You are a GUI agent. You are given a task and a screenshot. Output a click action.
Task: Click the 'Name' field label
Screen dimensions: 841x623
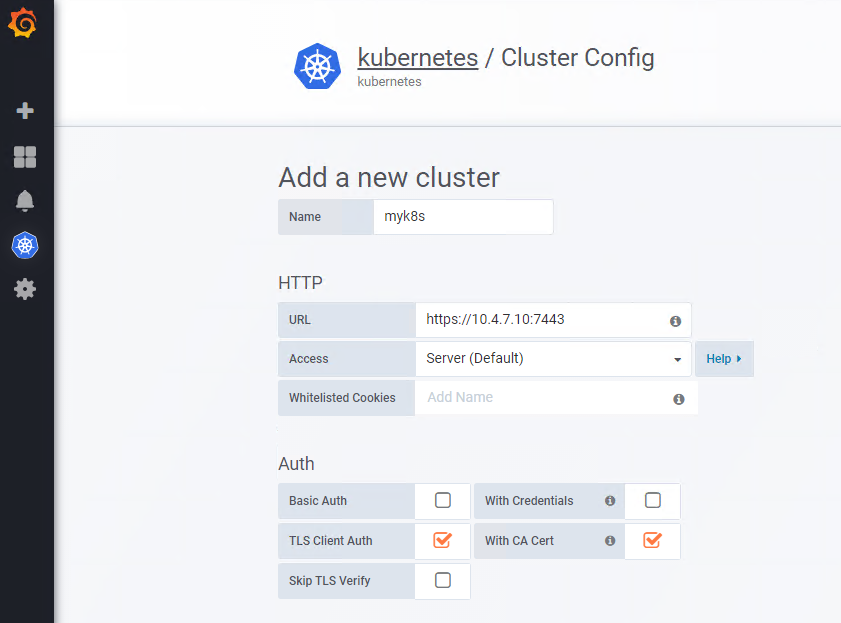coord(305,217)
